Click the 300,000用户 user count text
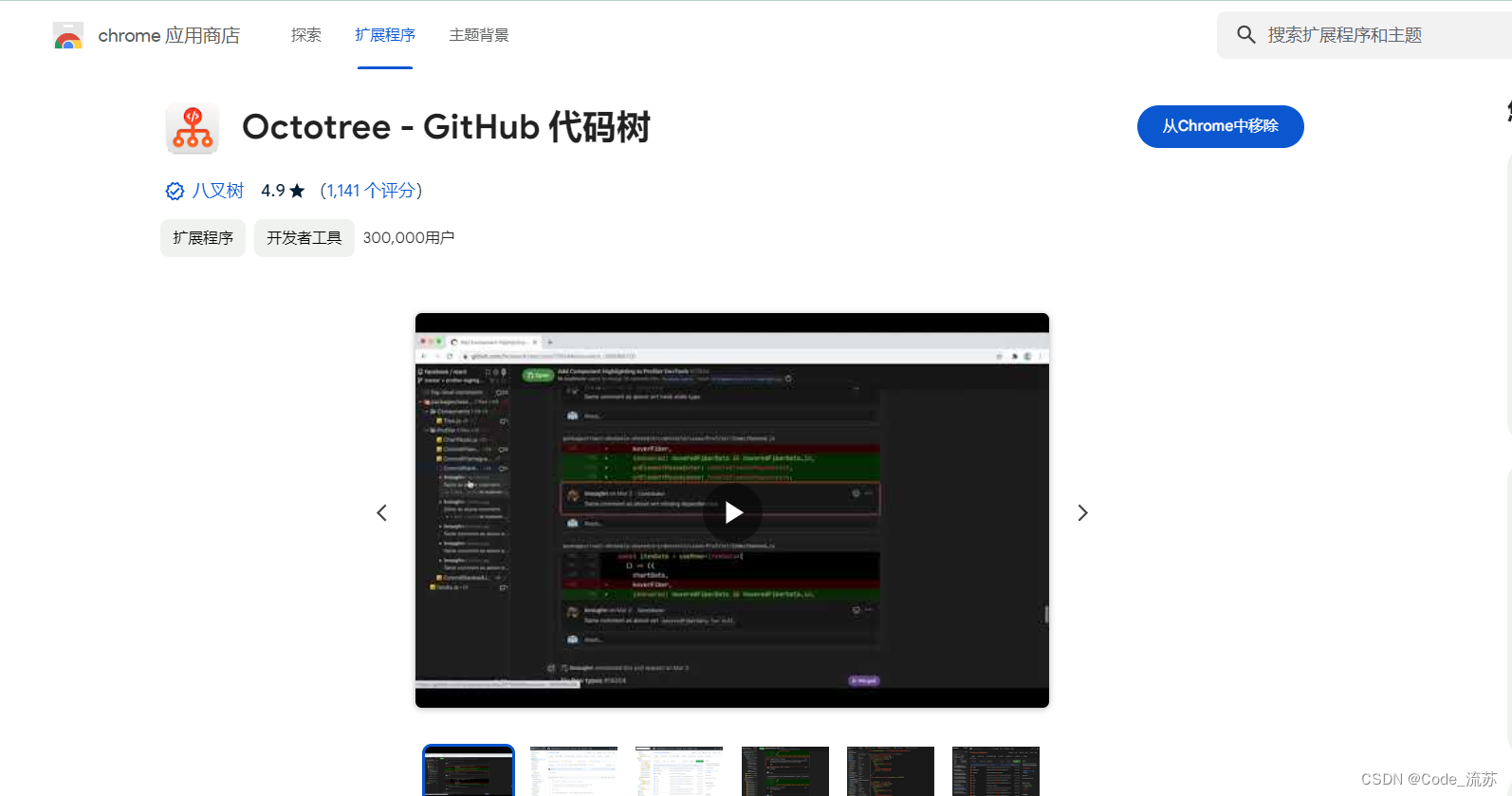 [409, 238]
